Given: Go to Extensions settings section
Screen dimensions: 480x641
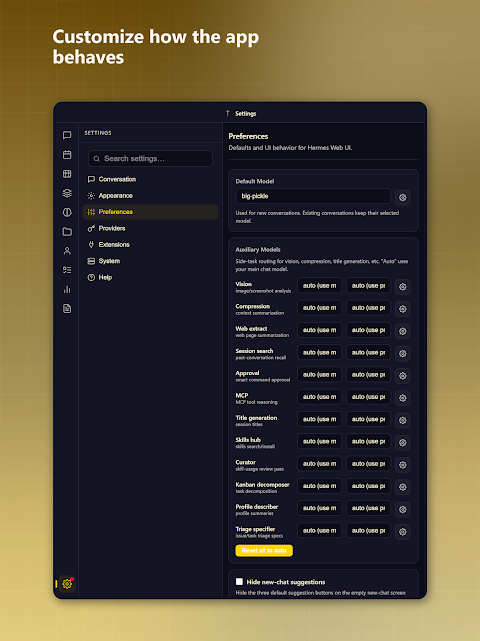Looking at the screenshot, I should [x=150, y=244].
